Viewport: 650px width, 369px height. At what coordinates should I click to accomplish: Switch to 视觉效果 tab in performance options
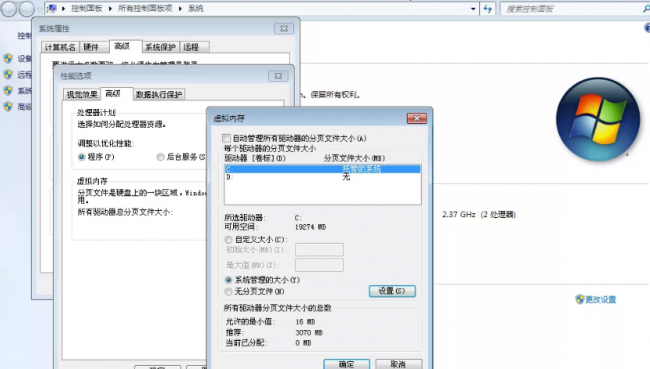(82, 95)
